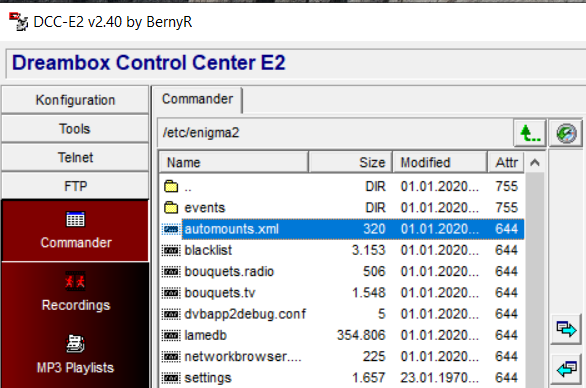Open the Recordings section in sidebar
The height and width of the screenshot is (388, 586).
pyautogui.click(x=75, y=293)
